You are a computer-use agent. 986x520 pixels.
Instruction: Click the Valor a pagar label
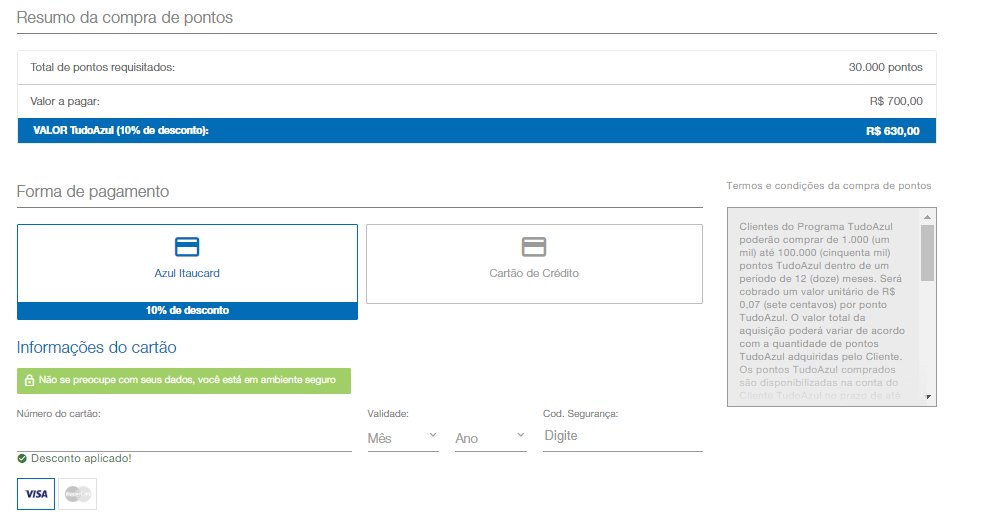(x=65, y=101)
